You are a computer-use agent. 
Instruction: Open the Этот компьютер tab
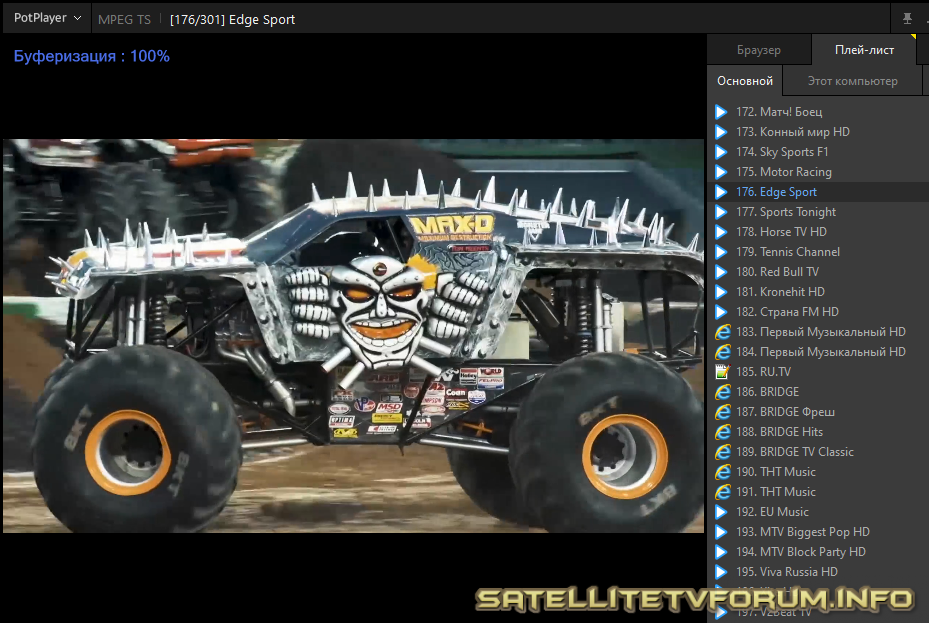(852, 81)
